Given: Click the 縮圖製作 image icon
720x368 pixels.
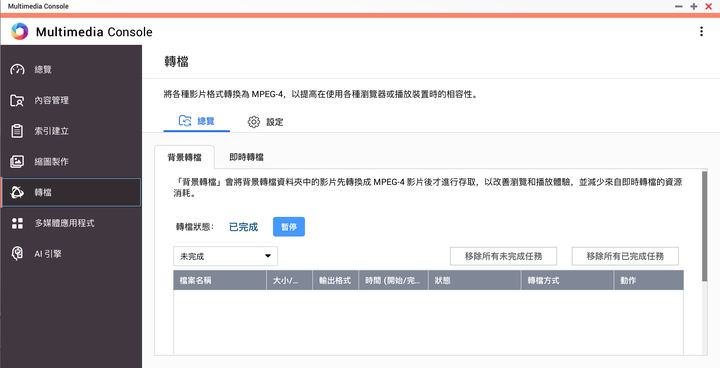Looking at the screenshot, I should [x=17, y=162].
